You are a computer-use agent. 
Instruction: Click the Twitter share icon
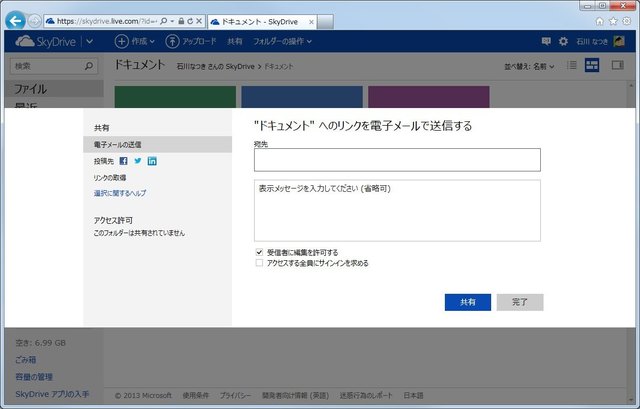138,161
